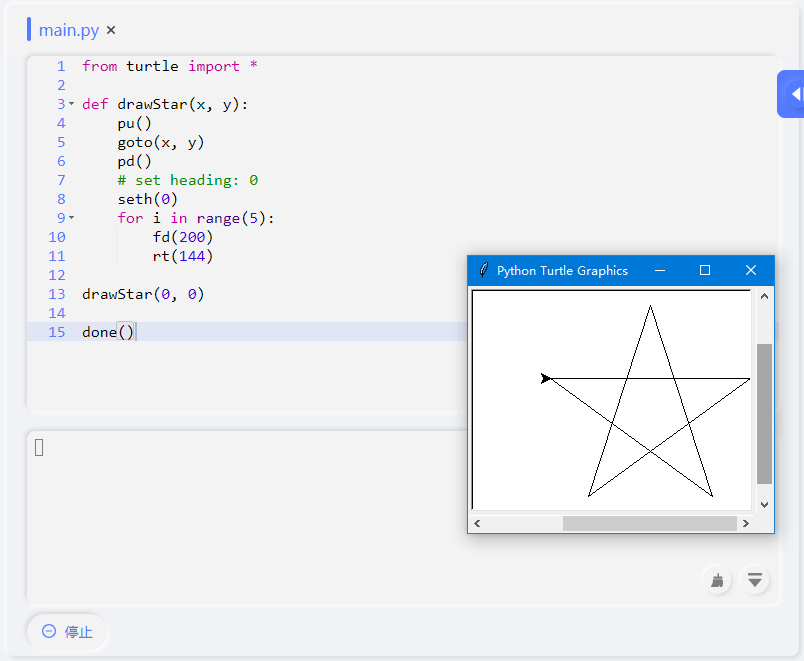The width and height of the screenshot is (804, 661).
Task: Click the 'seth(0)' code line
Action: (147, 199)
